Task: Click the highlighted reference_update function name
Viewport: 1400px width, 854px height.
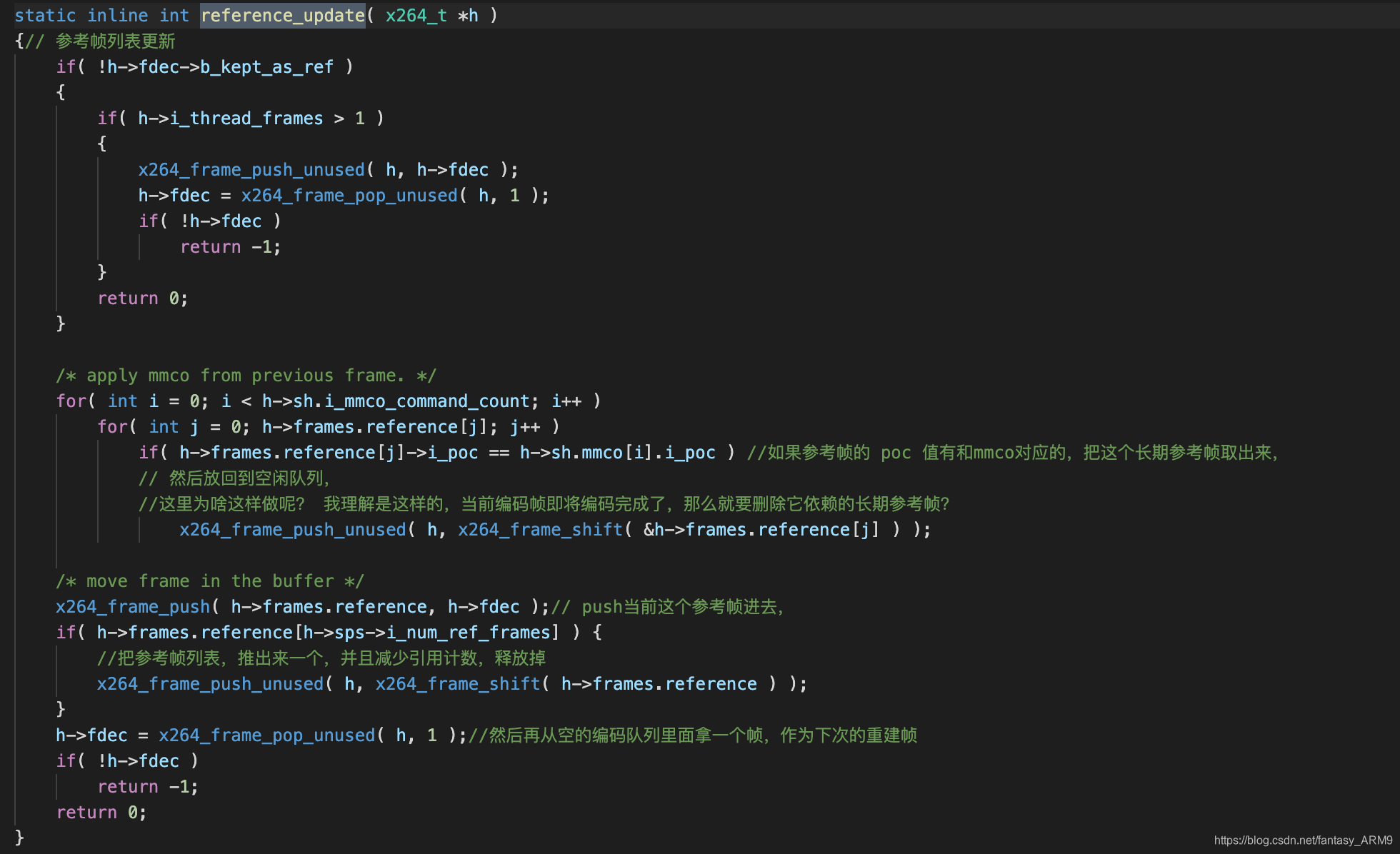Action: 283,15
